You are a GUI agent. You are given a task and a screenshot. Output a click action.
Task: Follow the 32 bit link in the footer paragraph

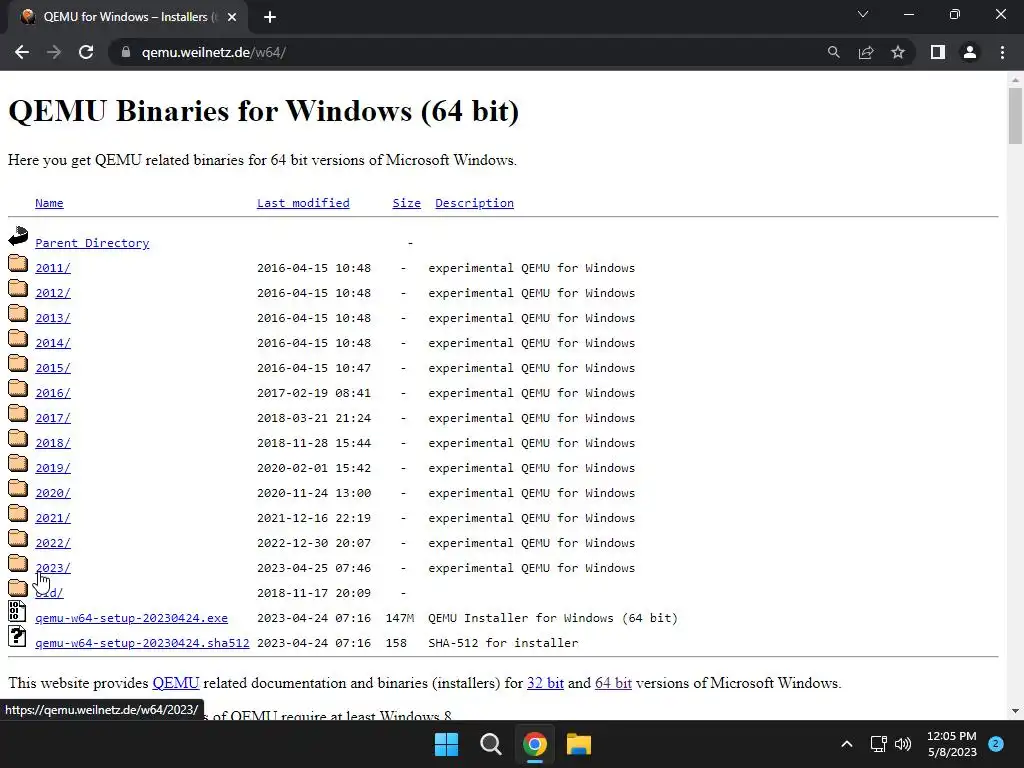[x=545, y=683]
